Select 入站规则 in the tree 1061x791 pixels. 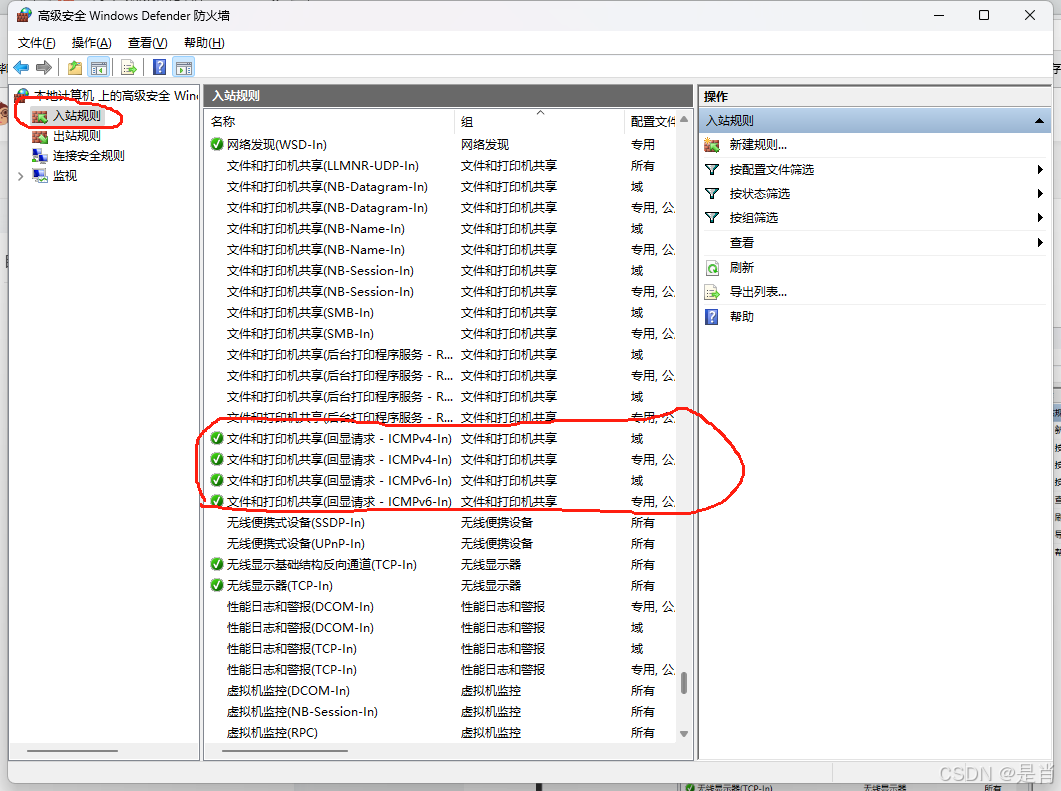pyautogui.click(x=76, y=116)
